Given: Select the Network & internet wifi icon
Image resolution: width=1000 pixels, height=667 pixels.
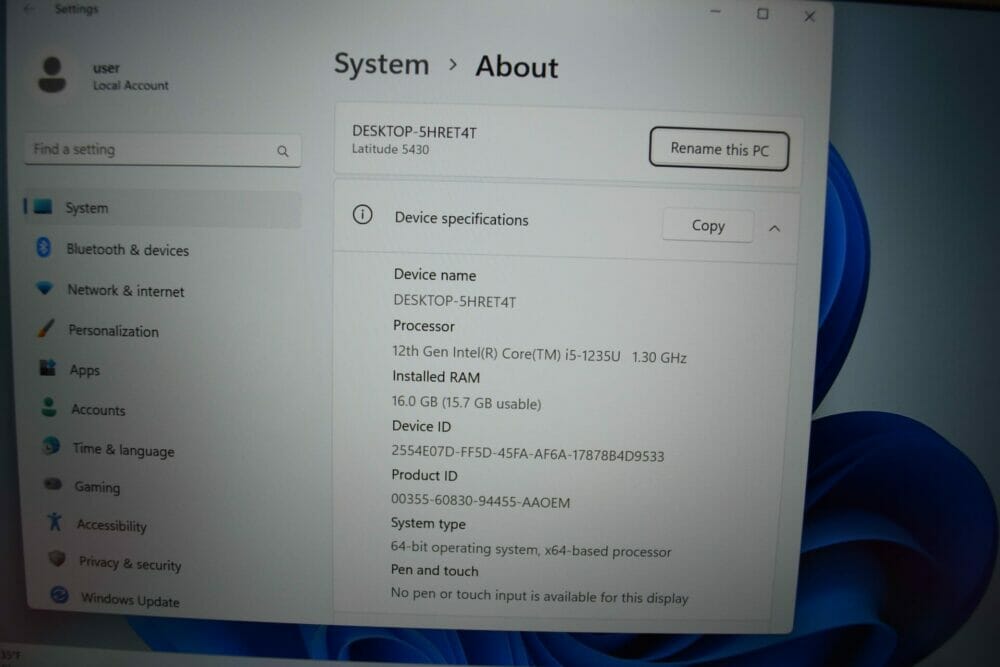Looking at the screenshot, I should pyautogui.click(x=45, y=288).
